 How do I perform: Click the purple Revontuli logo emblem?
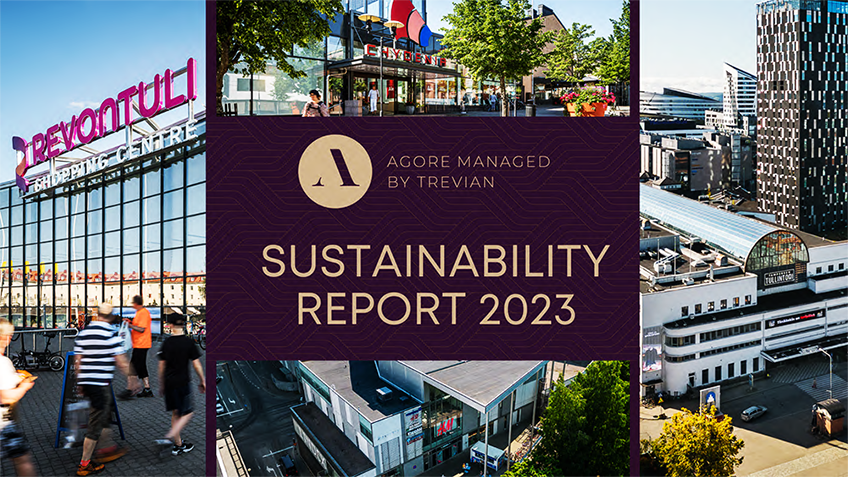(21, 163)
